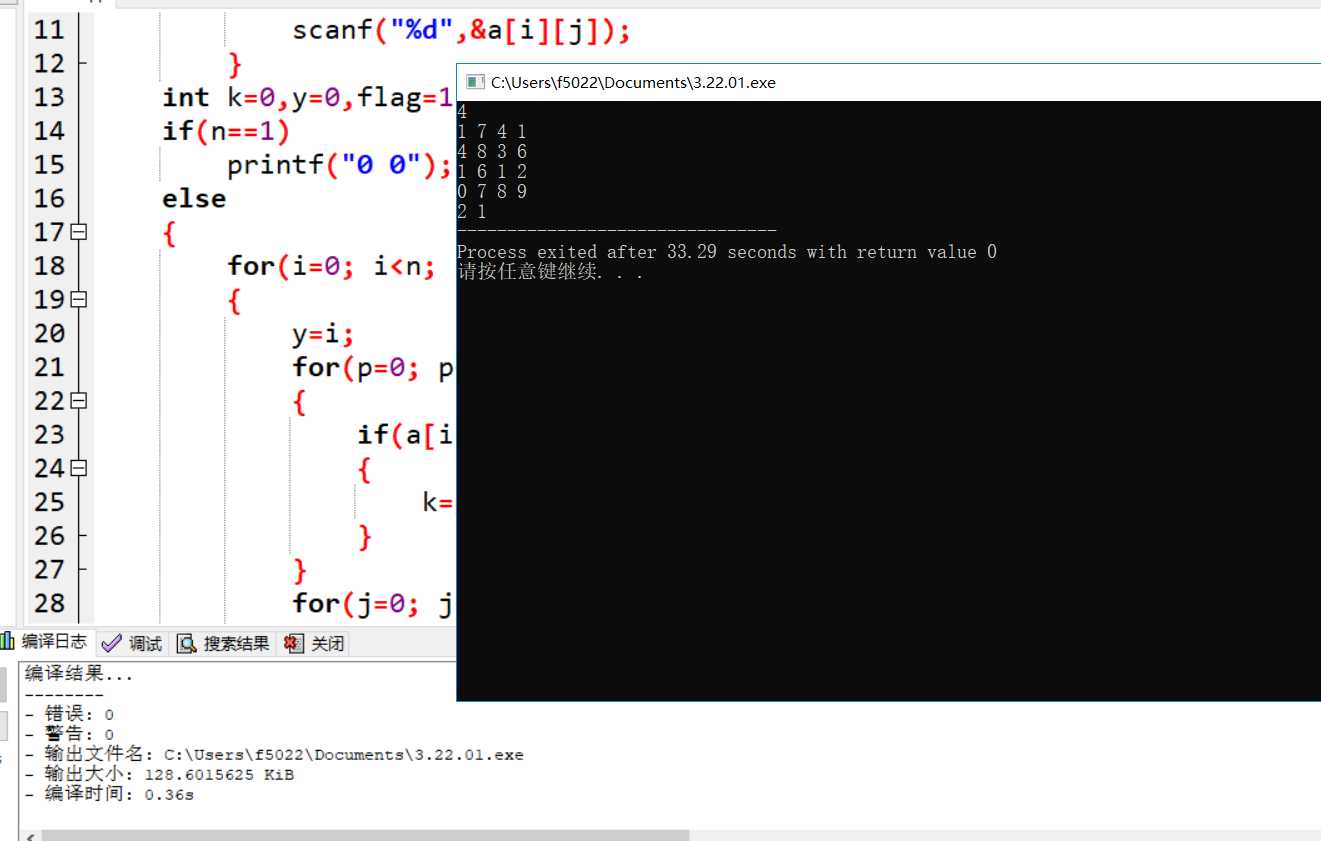The image size is (1321, 841).
Task: Click the 'if(n==1)' code line
Action: coord(226,131)
